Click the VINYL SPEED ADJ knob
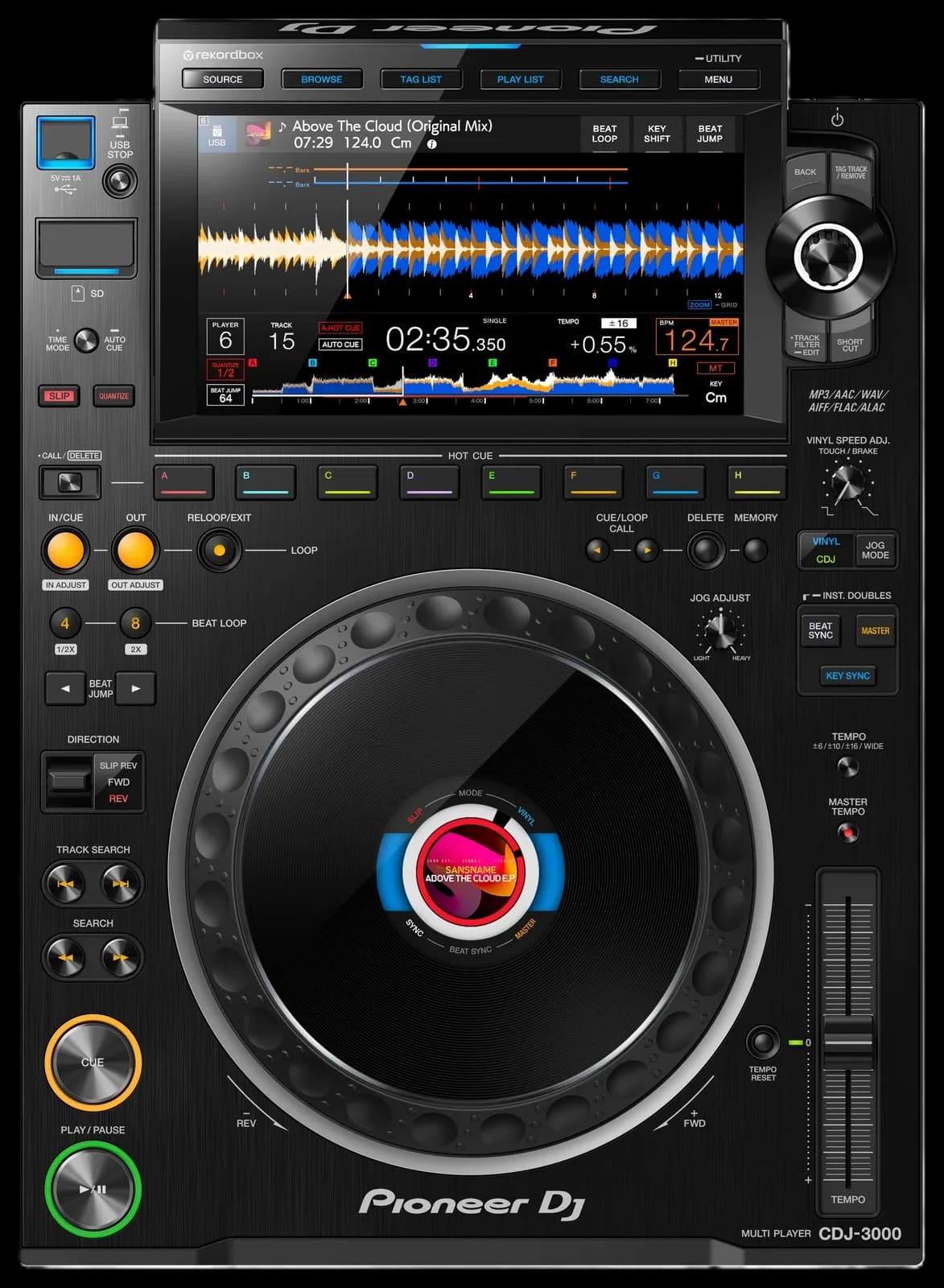The image size is (944, 1288). point(847,484)
